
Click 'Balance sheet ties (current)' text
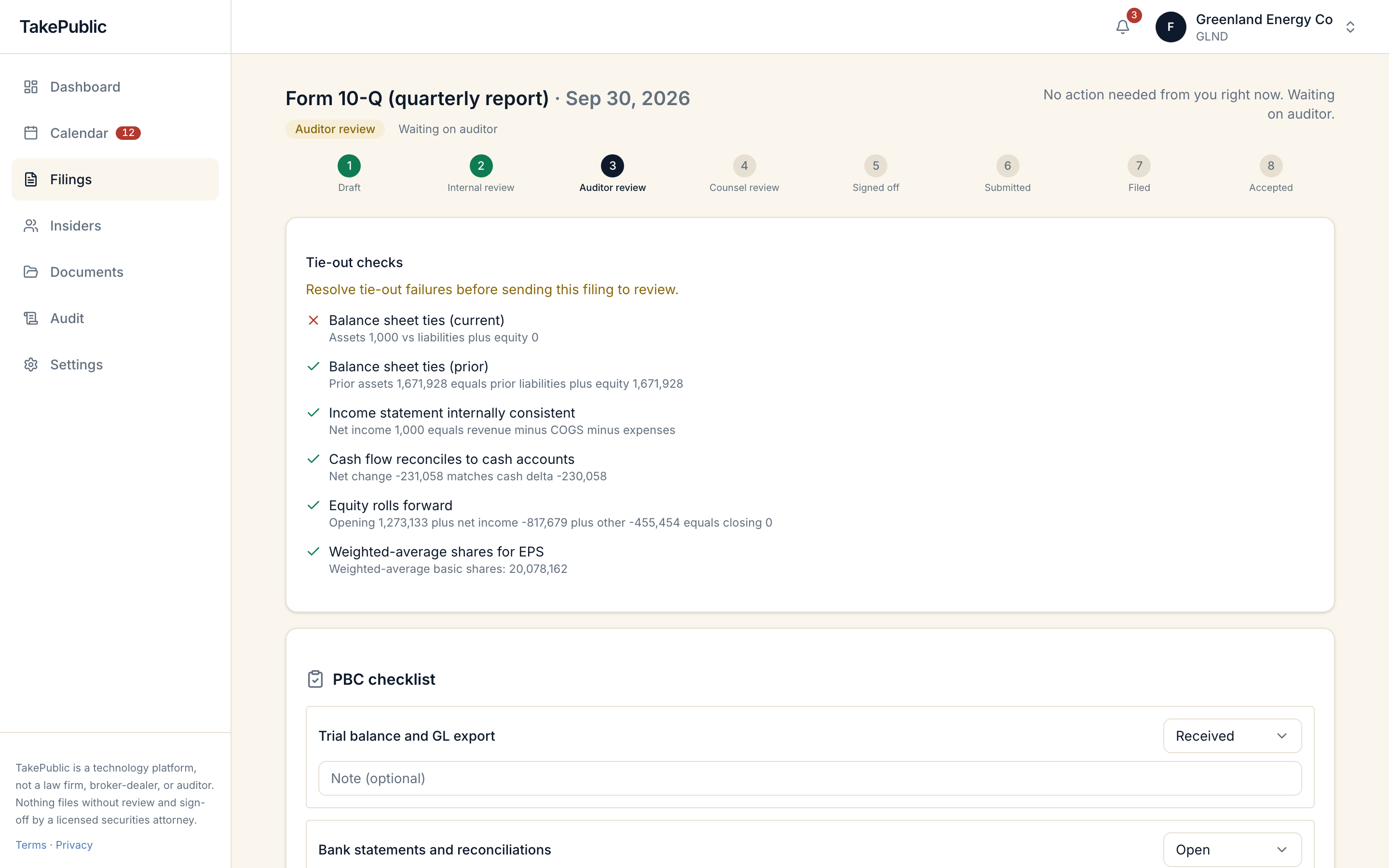(x=417, y=320)
